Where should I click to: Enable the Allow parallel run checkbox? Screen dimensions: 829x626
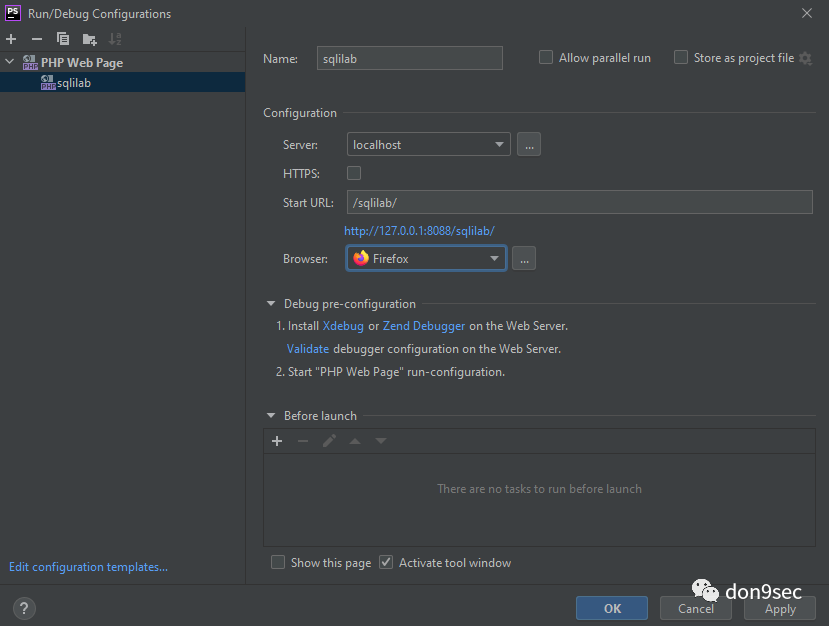[546, 58]
